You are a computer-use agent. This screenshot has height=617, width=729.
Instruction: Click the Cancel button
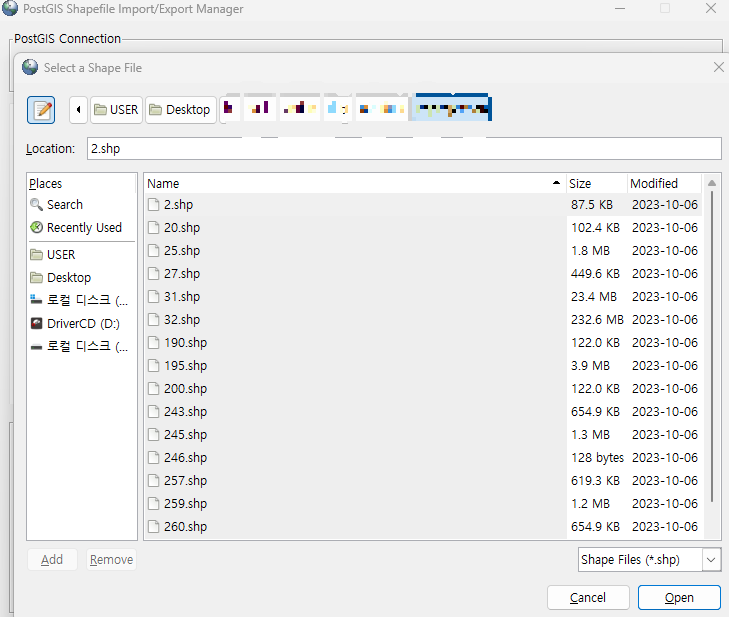coord(588,597)
